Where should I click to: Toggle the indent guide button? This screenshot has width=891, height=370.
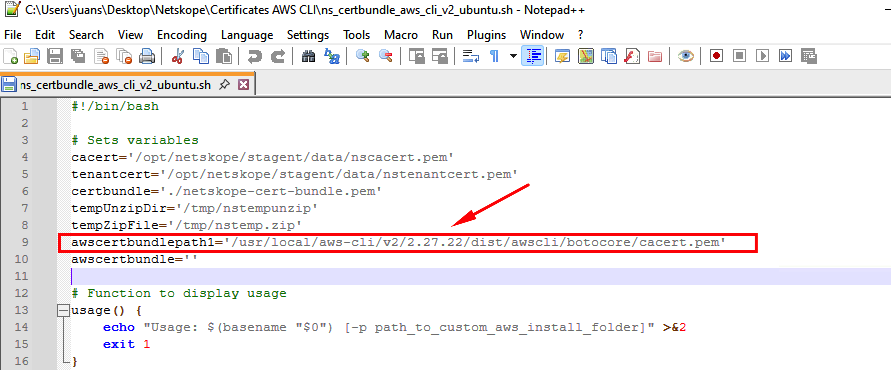click(532, 56)
